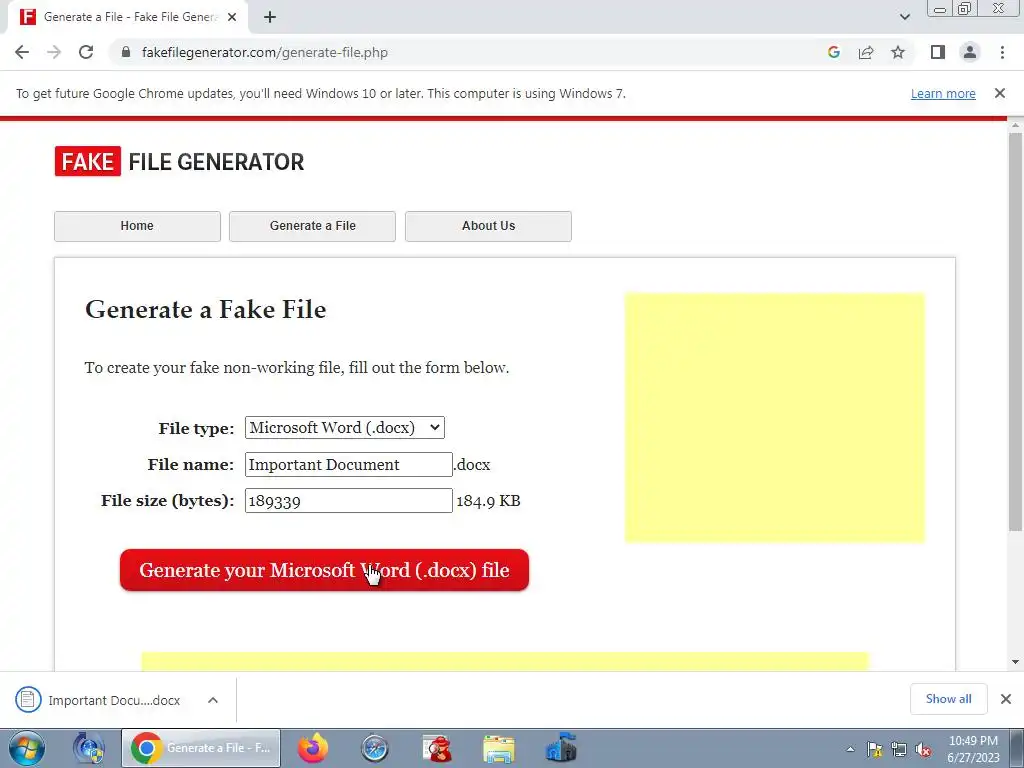Launch Firefox from the taskbar

313,748
